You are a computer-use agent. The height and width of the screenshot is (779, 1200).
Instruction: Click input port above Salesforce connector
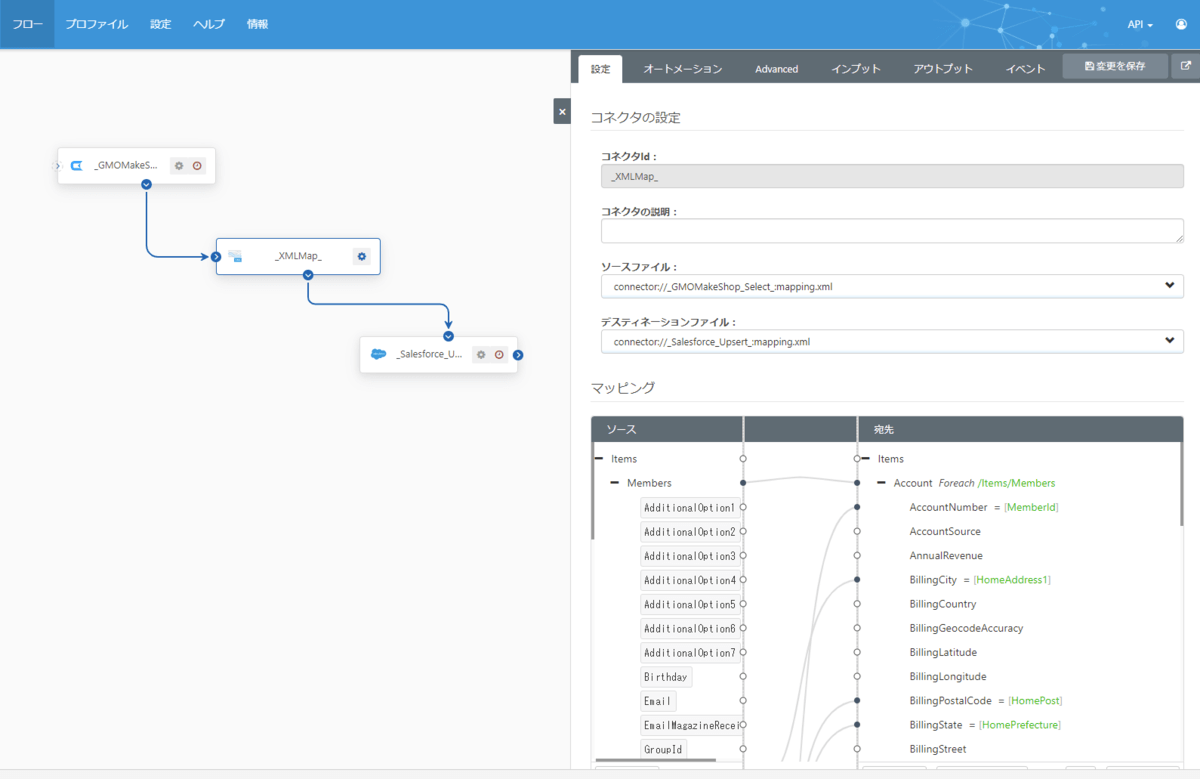click(x=448, y=336)
